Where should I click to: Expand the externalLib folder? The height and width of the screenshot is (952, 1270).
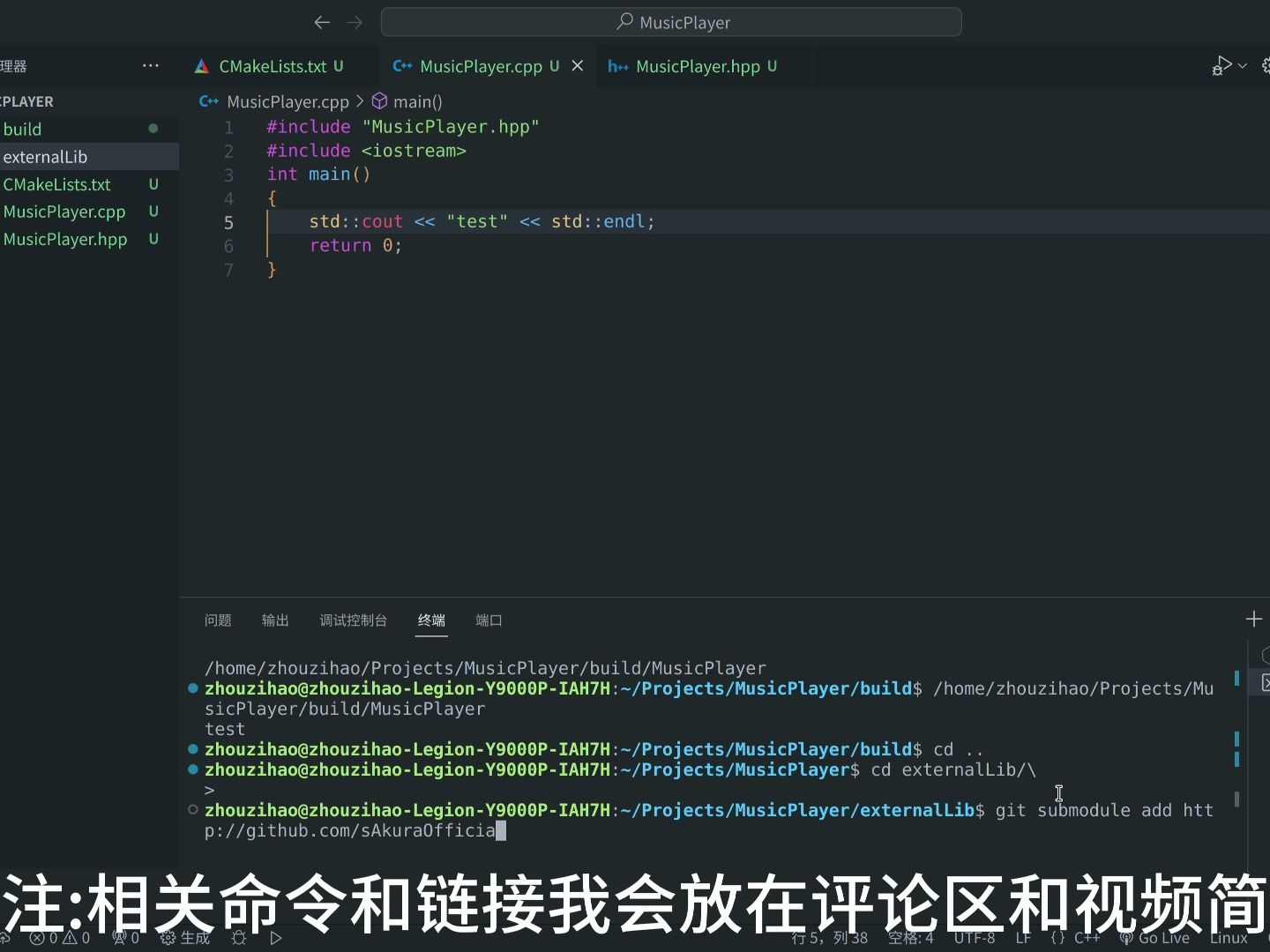pos(45,157)
